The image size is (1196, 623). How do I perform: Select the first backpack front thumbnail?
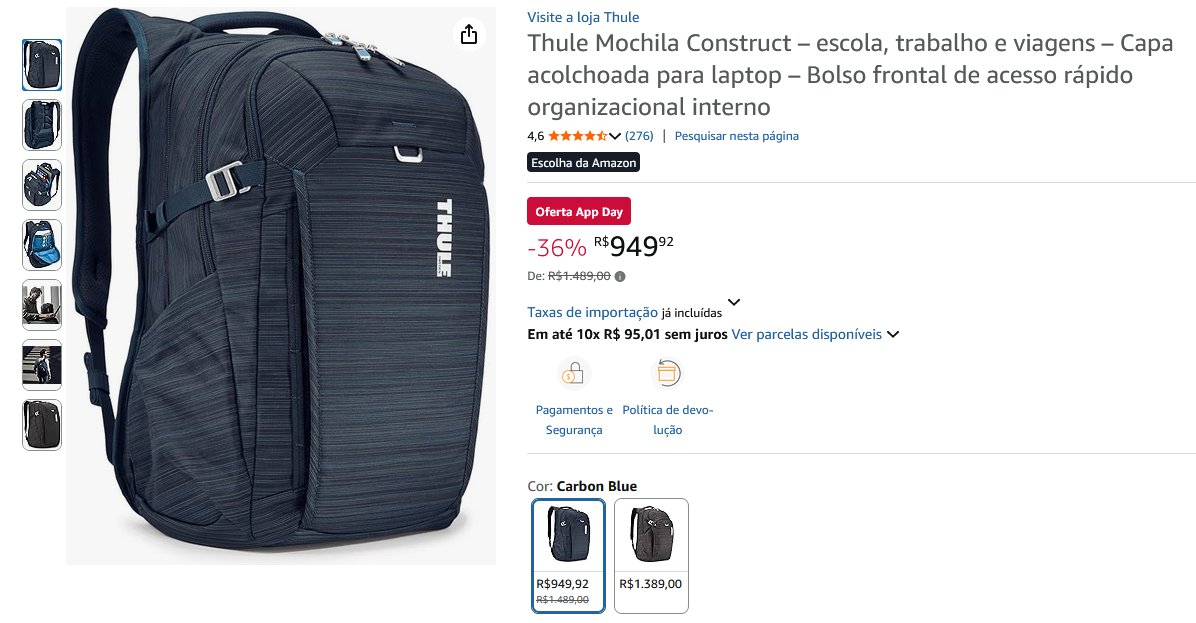pyautogui.click(x=42, y=65)
